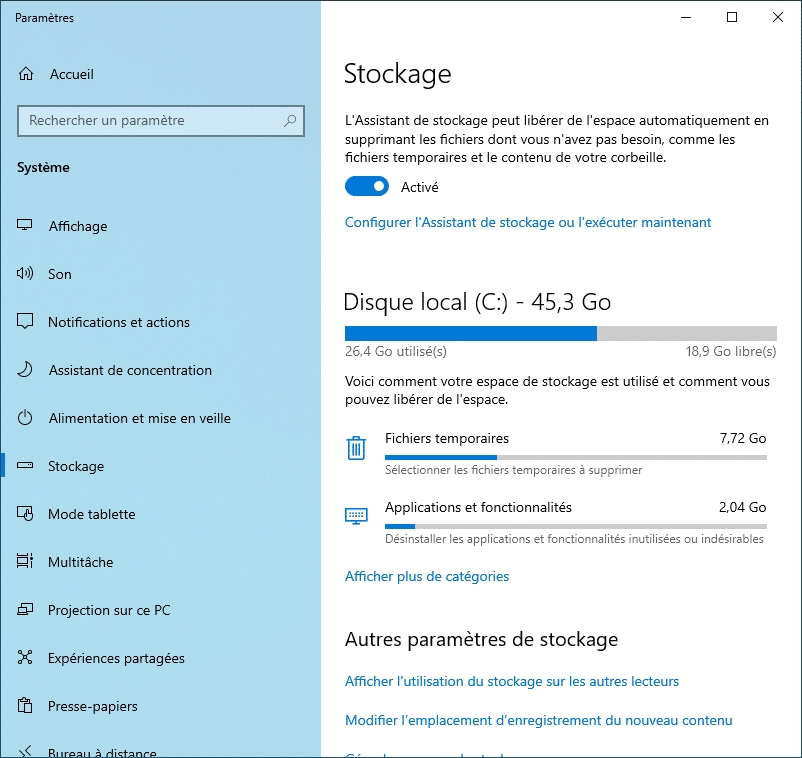Screen dimensions: 802x758
Task: Disable the Assistant de stockage toggle
Action: 367,187
